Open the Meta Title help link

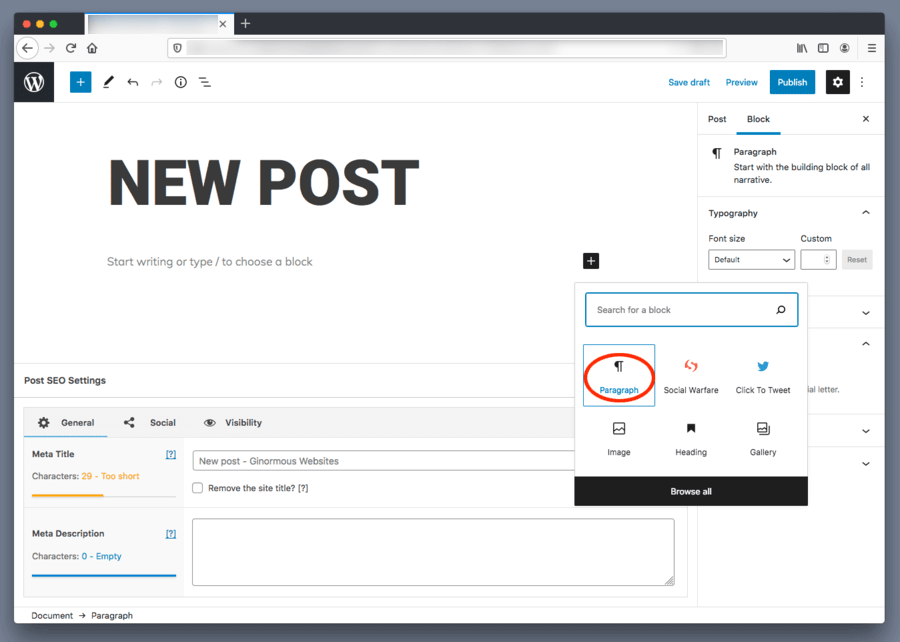(171, 454)
